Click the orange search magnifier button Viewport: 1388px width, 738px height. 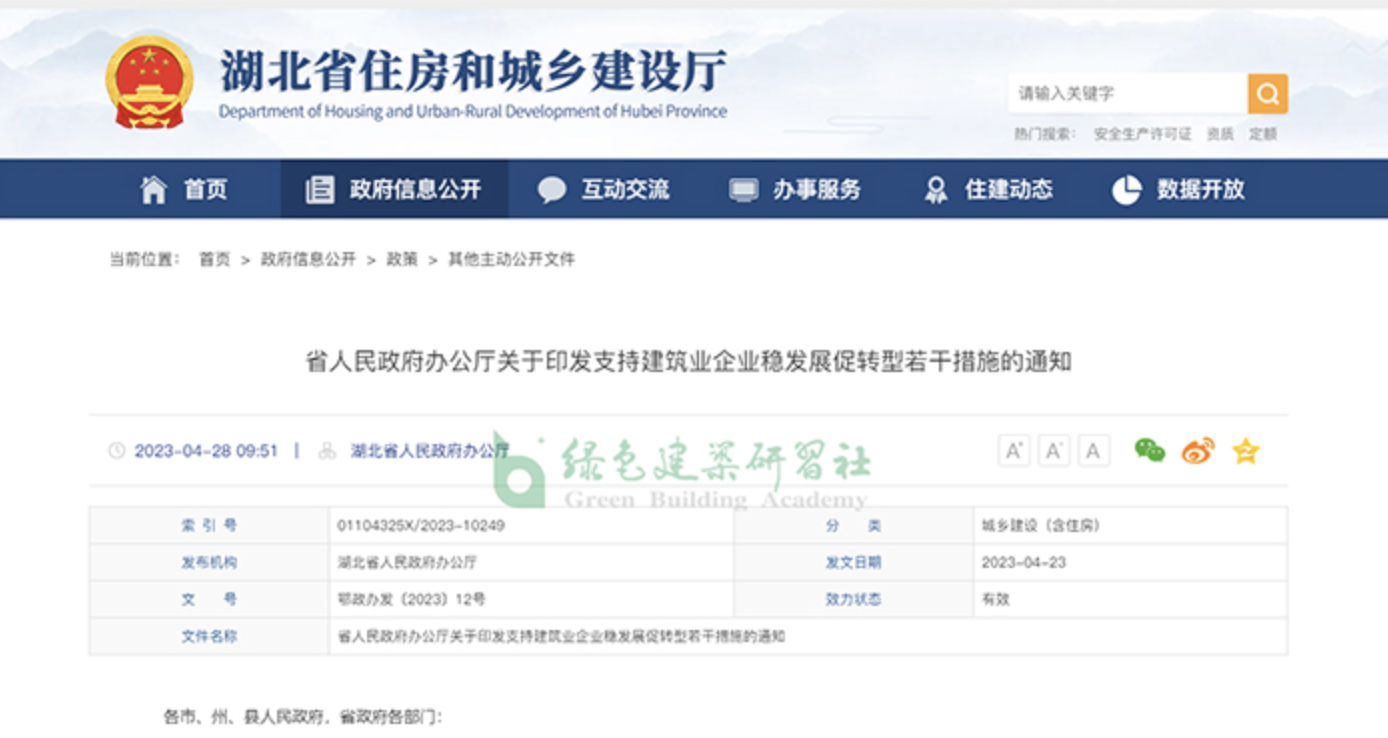(1267, 94)
